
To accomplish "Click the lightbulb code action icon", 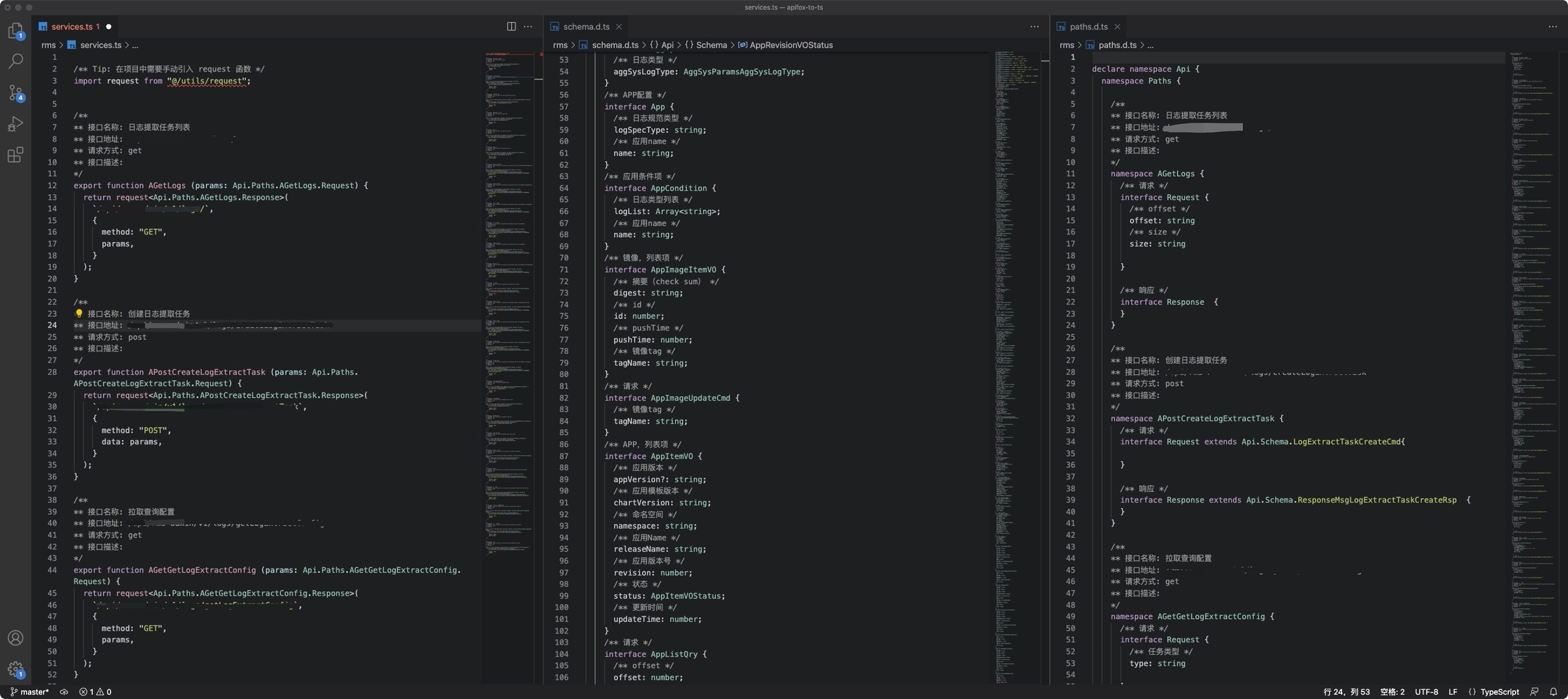I will click(79, 313).
